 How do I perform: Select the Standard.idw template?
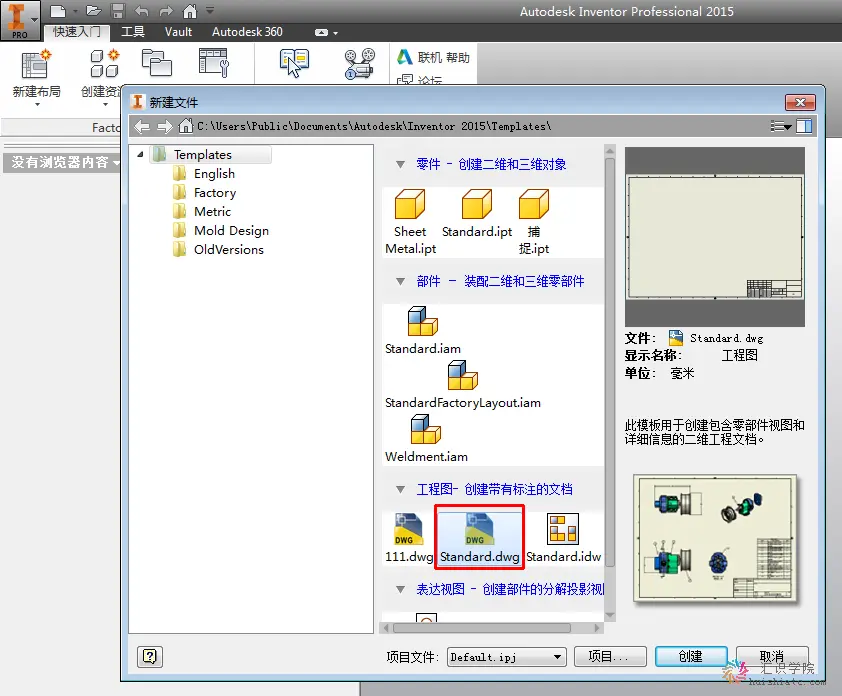pos(563,538)
